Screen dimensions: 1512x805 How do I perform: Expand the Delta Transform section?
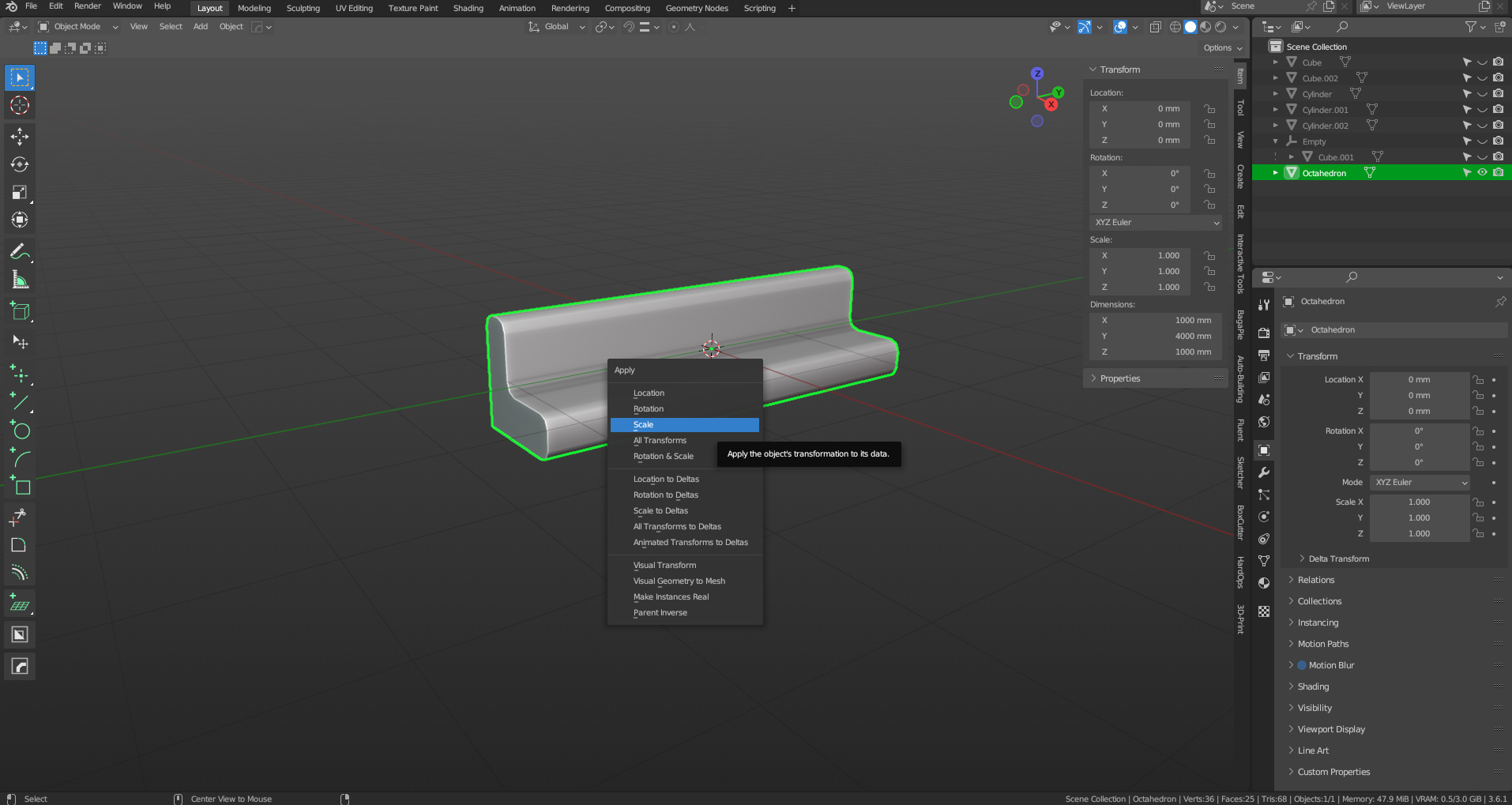pos(1337,559)
